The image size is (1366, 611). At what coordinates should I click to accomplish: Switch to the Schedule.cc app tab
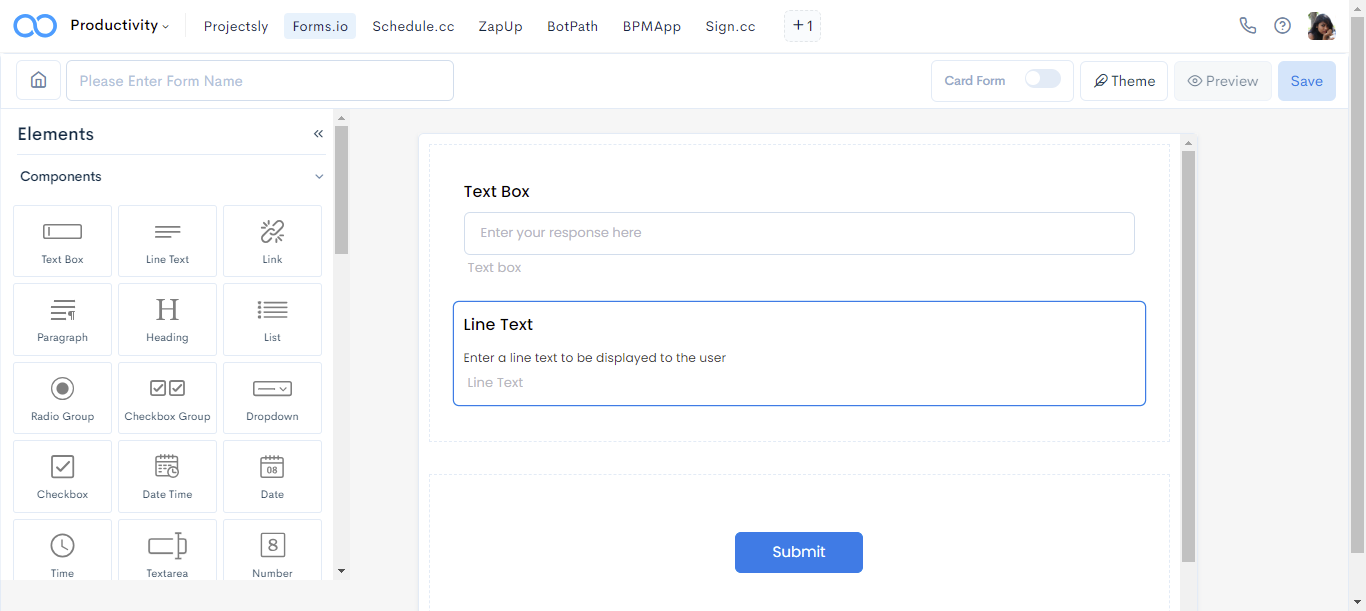point(413,26)
